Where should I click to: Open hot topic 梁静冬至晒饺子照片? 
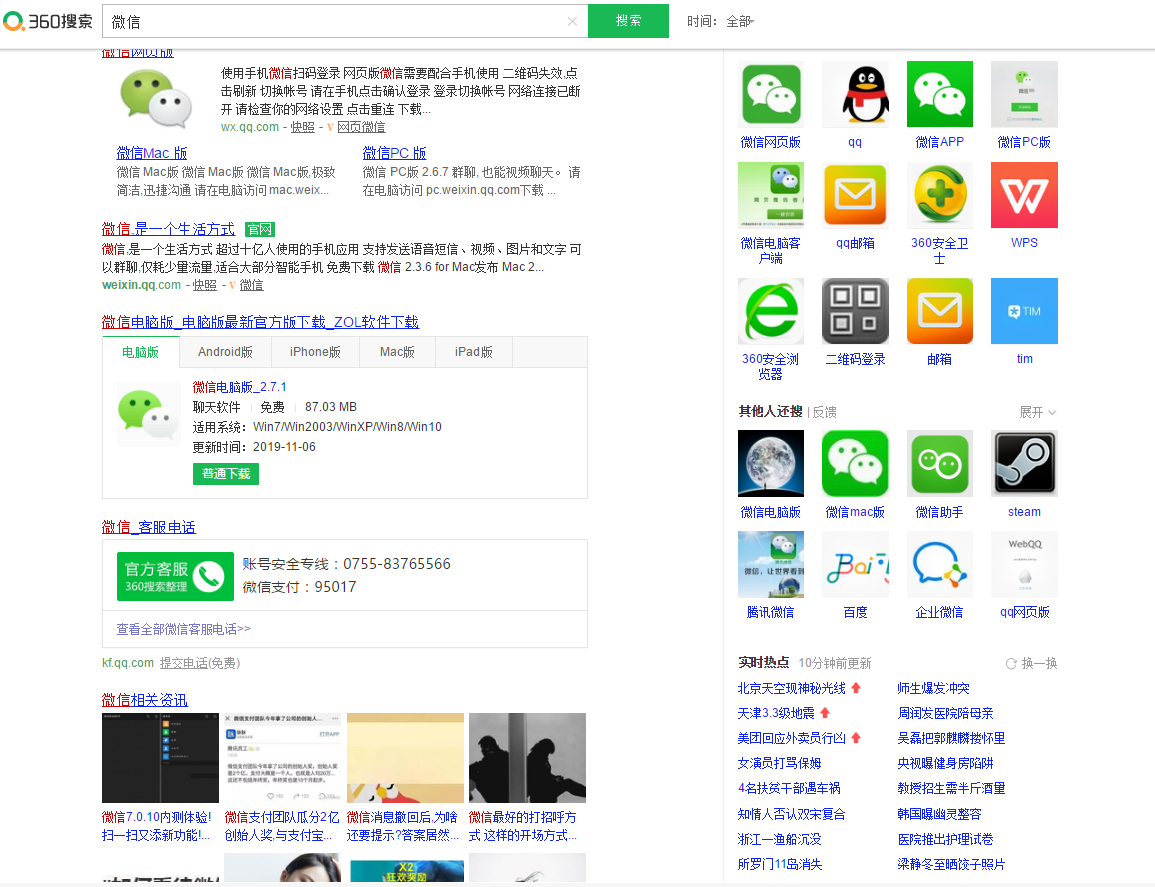[x=951, y=864]
